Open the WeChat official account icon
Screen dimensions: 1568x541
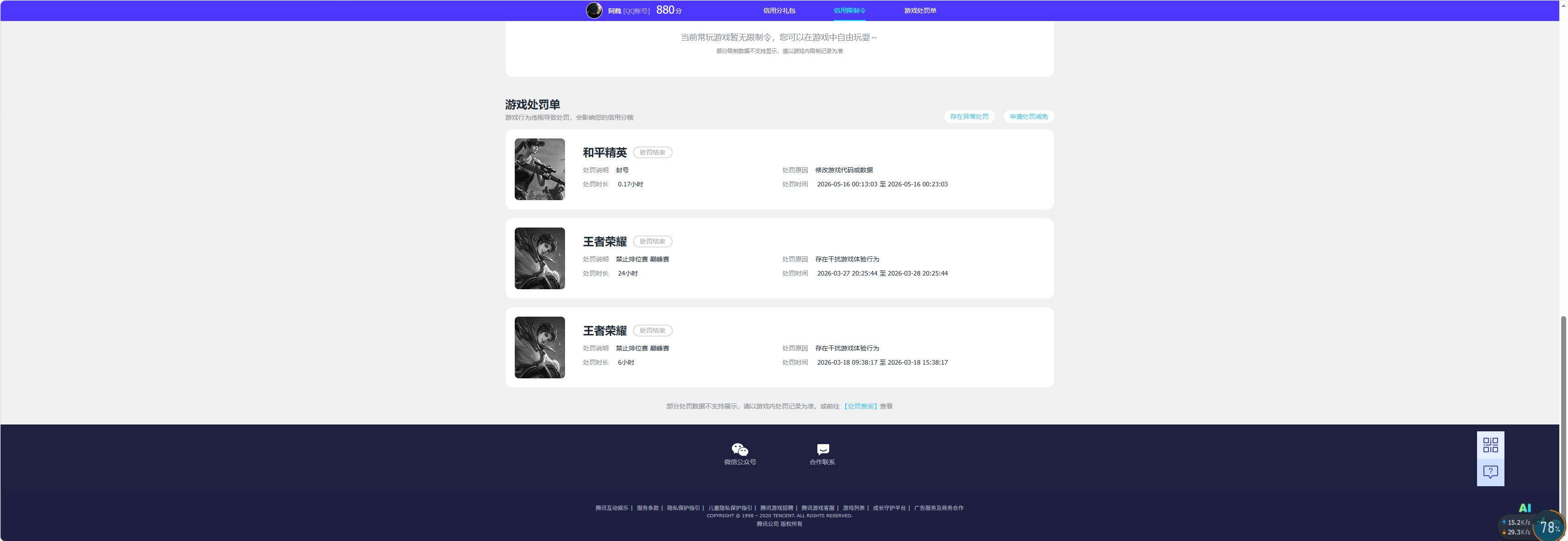(x=740, y=449)
